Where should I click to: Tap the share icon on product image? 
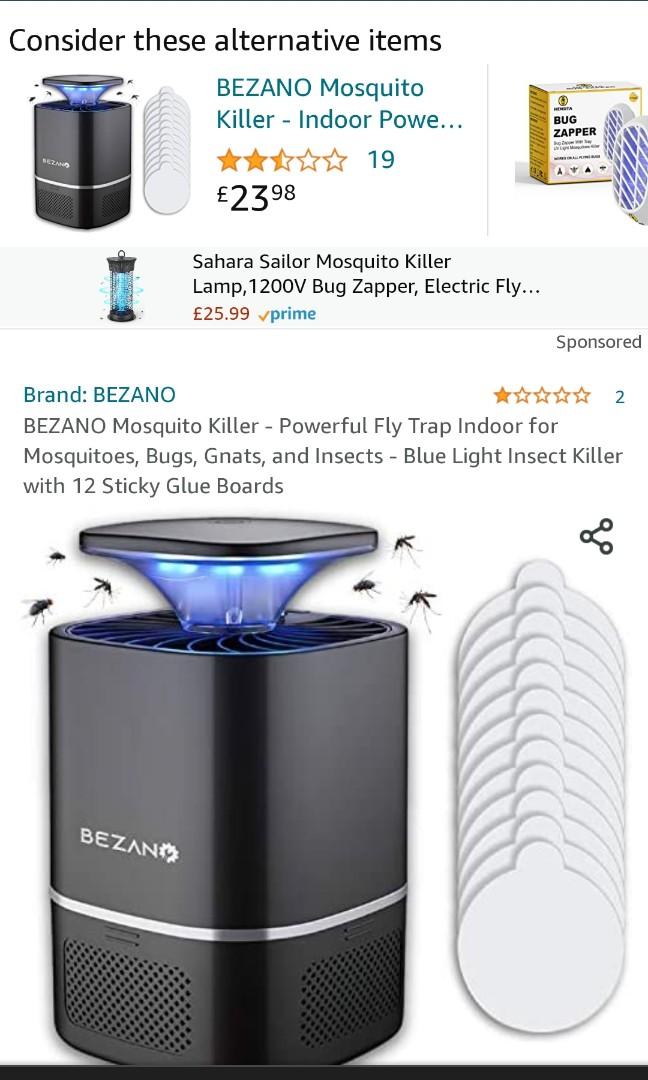(x=596, y=537)
